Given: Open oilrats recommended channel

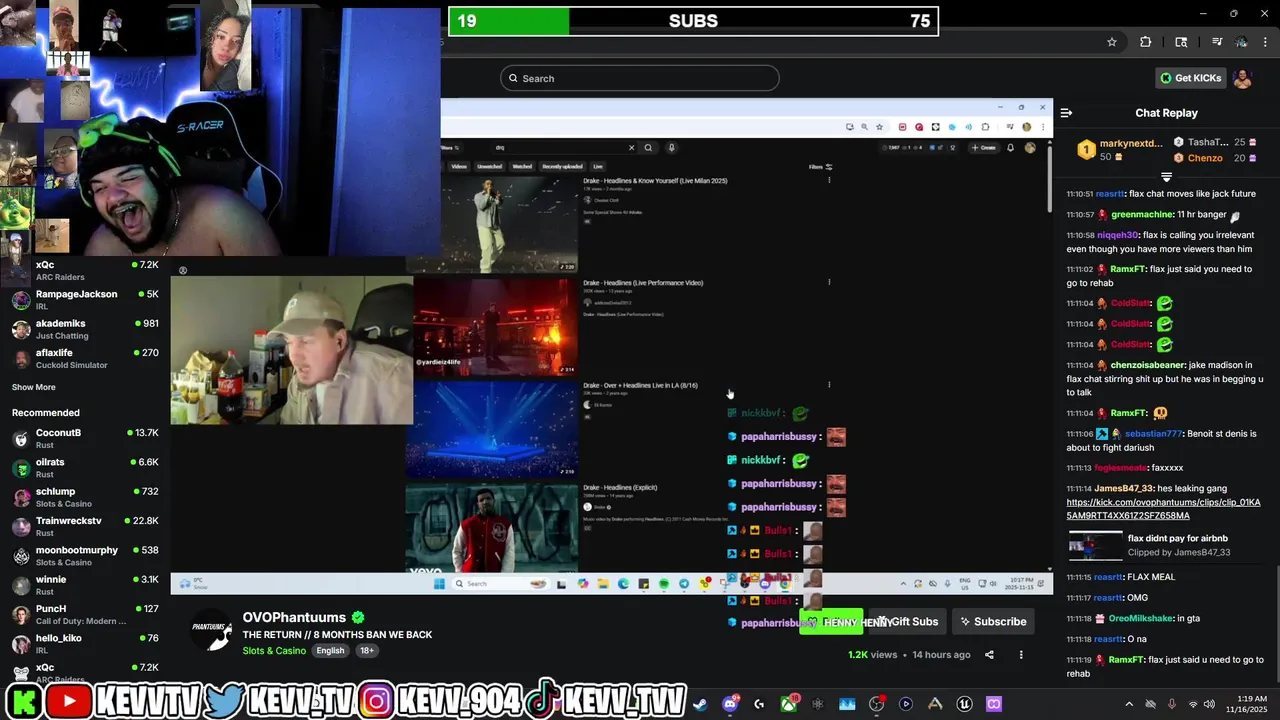Looking at the screenshot, I should tap(85, 468).
